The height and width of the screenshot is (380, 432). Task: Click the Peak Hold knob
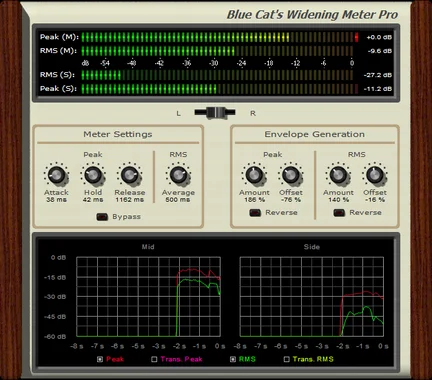coord(93,176)
